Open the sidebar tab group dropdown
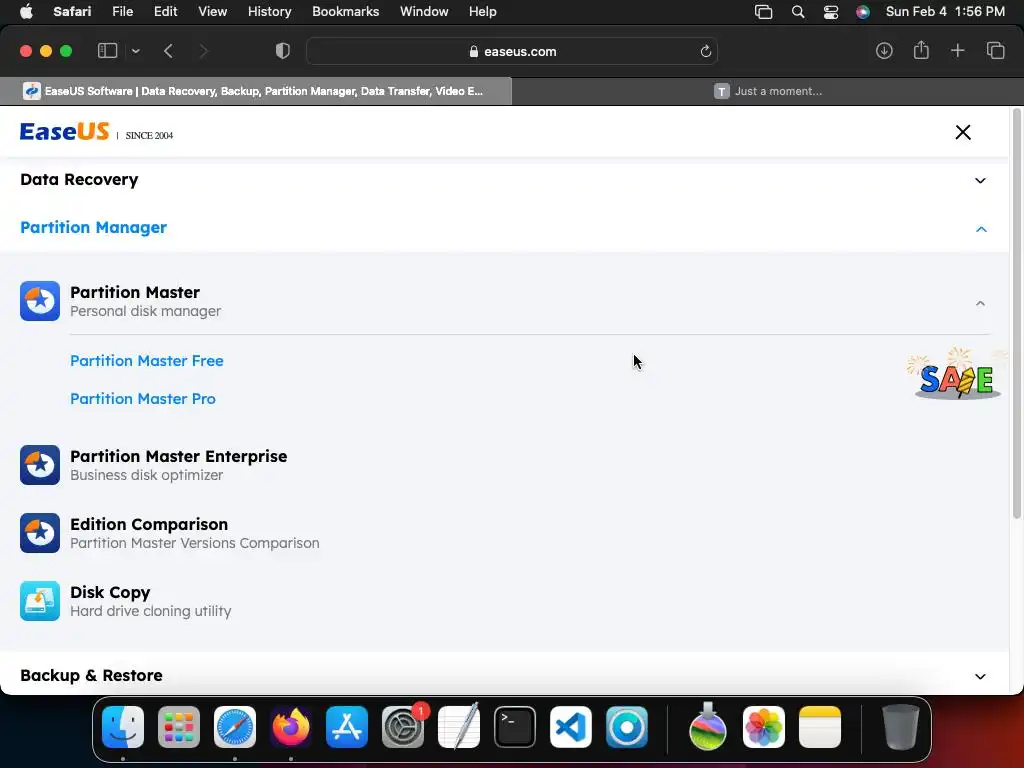 click(135, 51)
